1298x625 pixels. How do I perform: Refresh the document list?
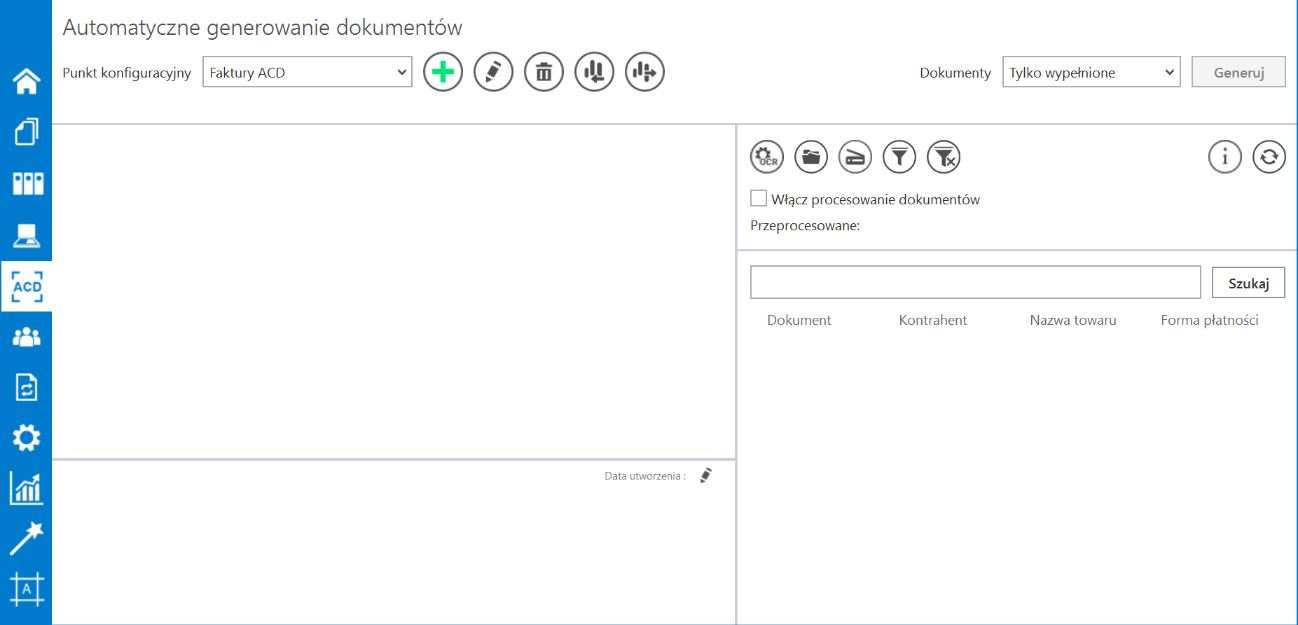pyautogui.click(x=1269, y=156)
